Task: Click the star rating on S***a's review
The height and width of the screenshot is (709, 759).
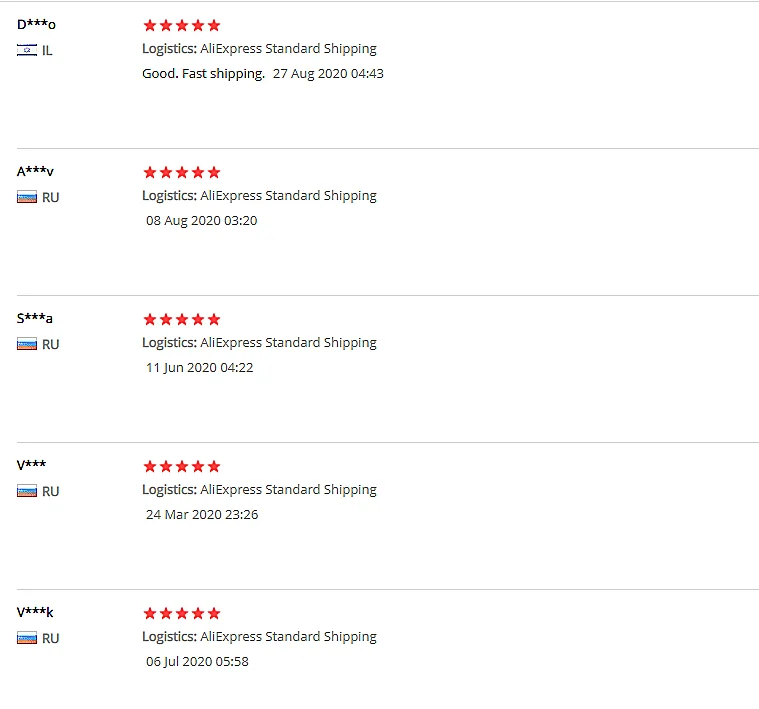Action: 181,319
